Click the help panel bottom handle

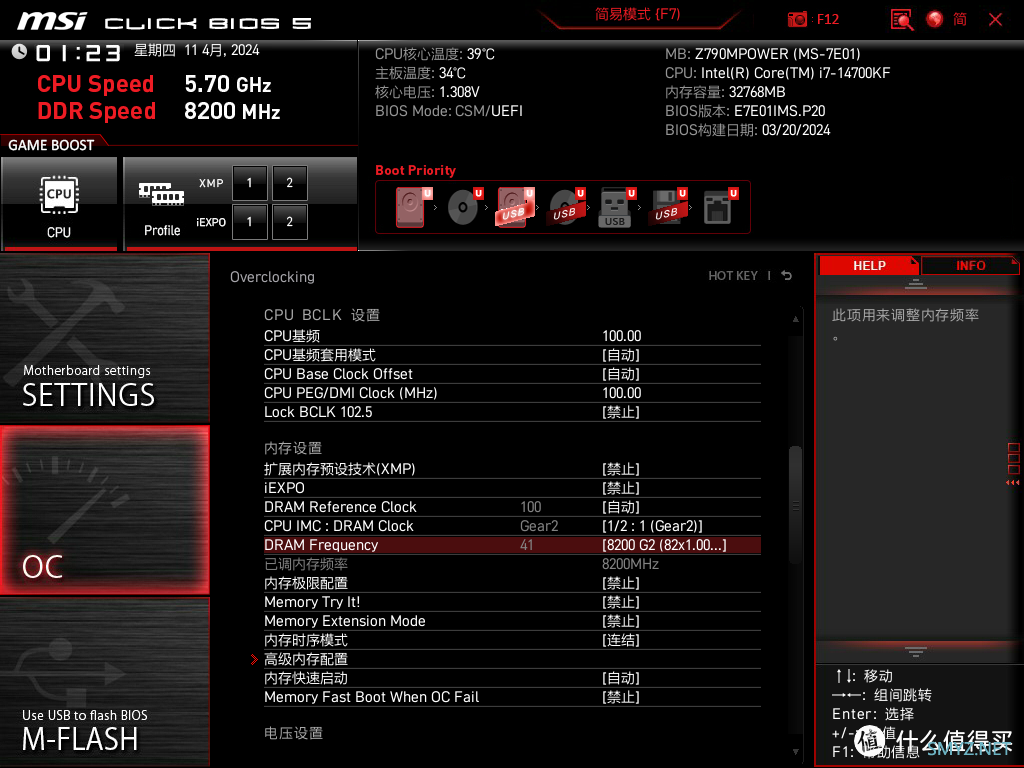[916, 651]
